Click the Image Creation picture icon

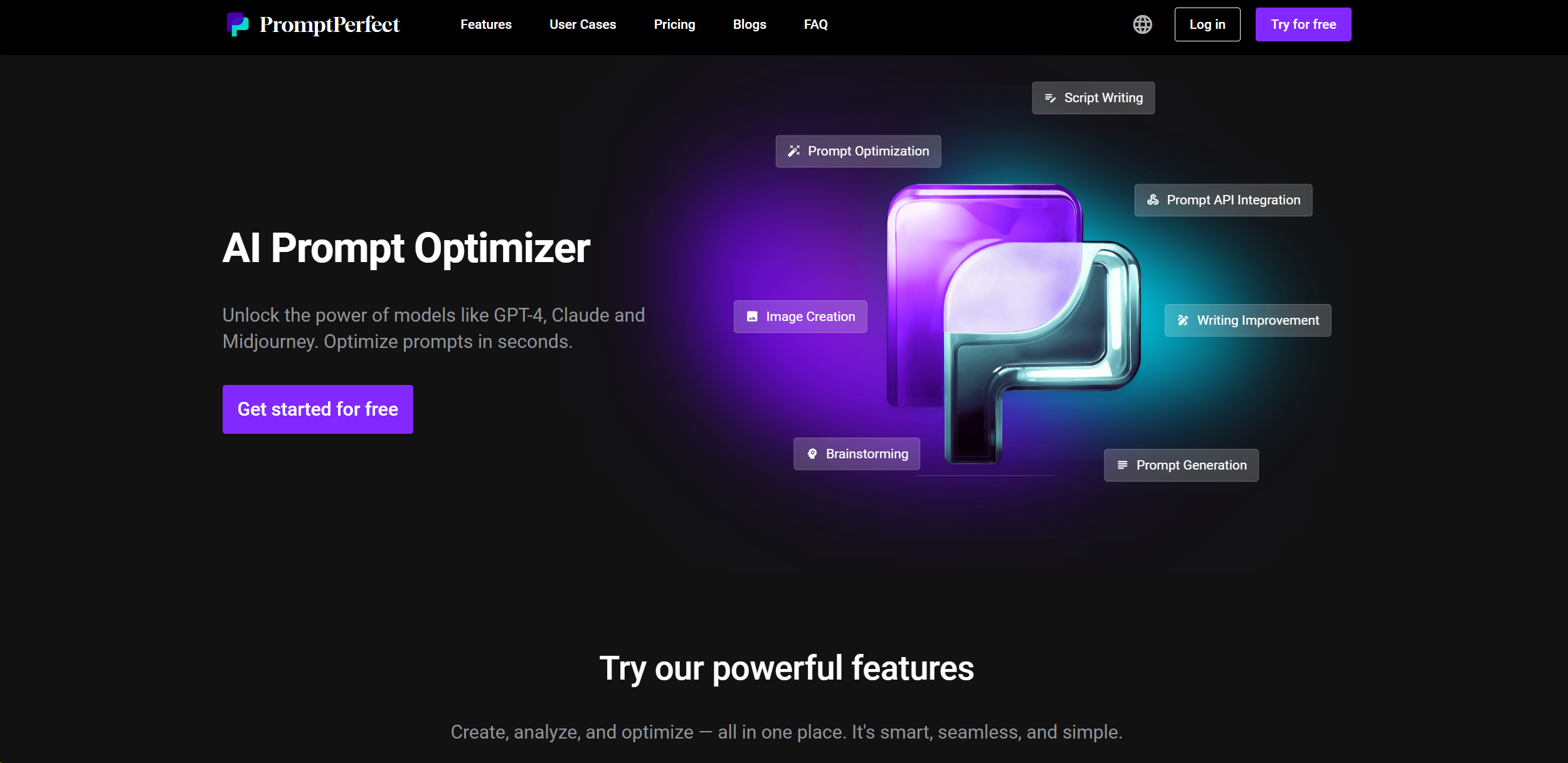[x=751, y=317]
